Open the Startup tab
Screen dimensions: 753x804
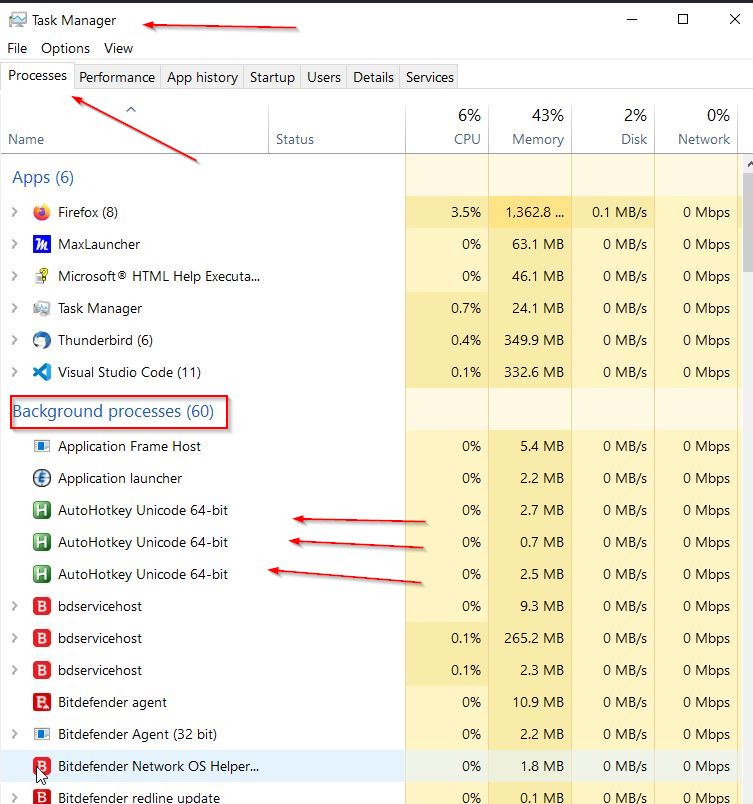click(272, 77)
